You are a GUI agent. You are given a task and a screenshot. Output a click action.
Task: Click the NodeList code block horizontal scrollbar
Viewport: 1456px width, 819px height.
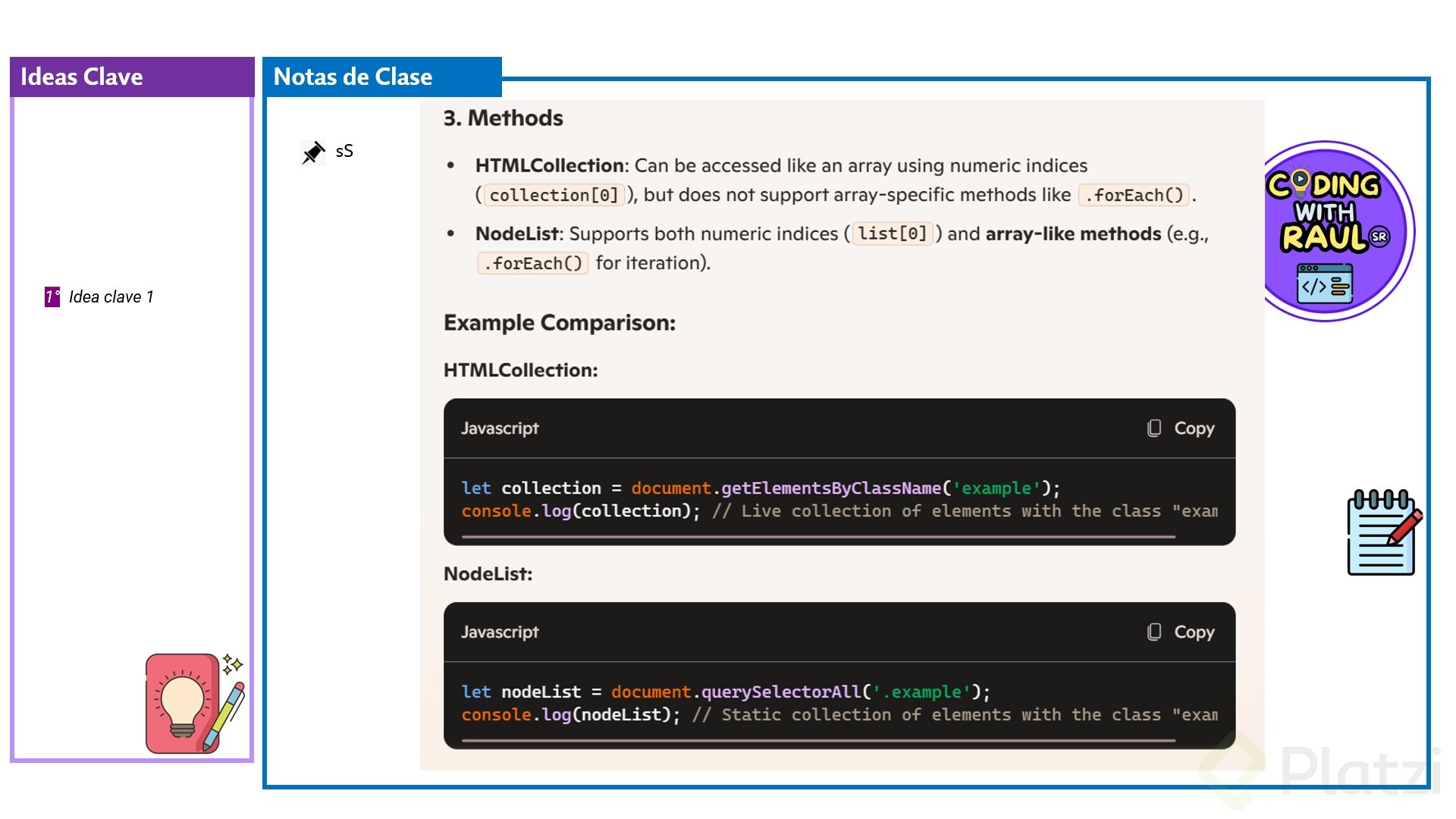click(x=817, y=740)
